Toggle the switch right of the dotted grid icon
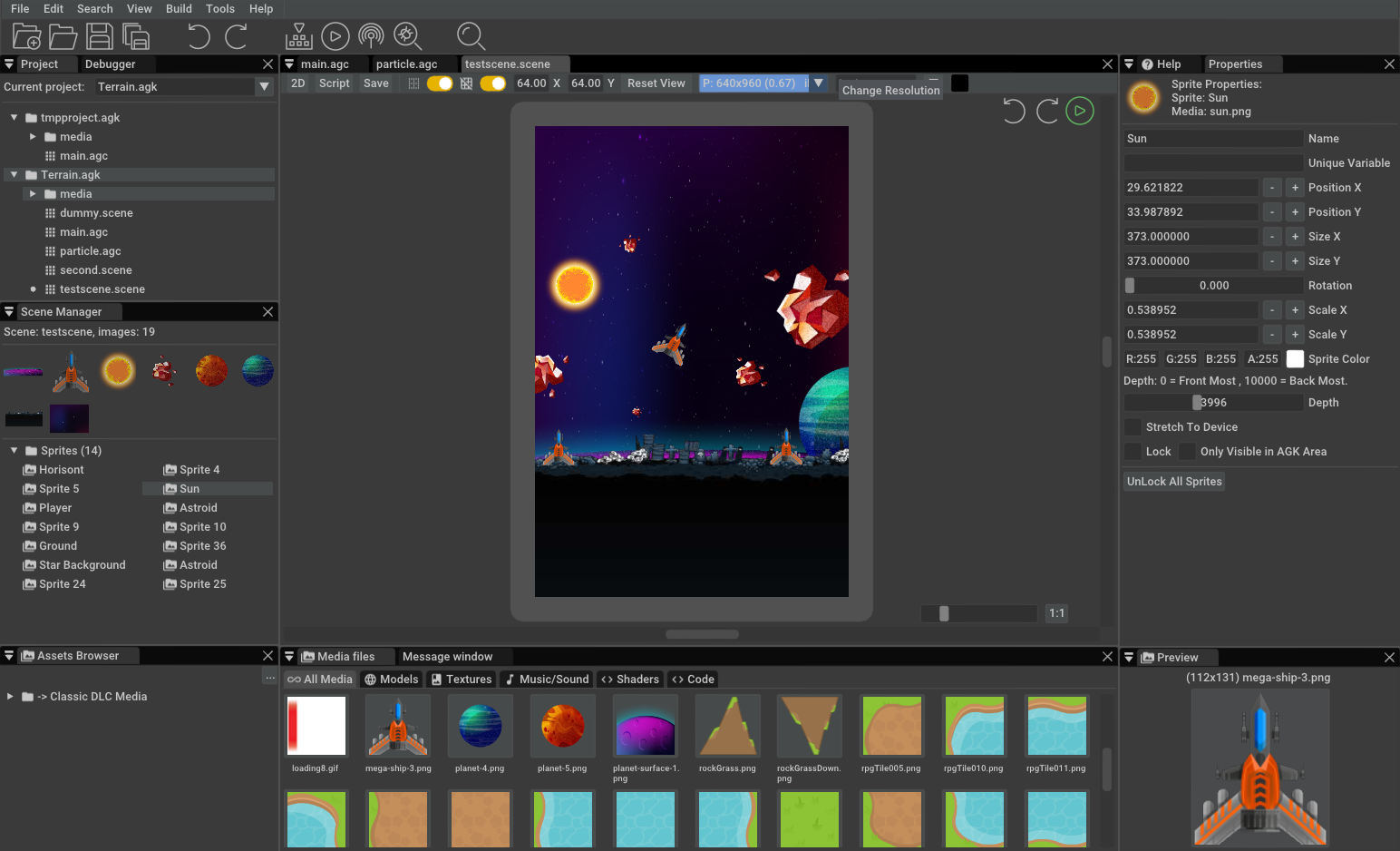Viewport: 1400px width, 851px height. tap(440, 83)
